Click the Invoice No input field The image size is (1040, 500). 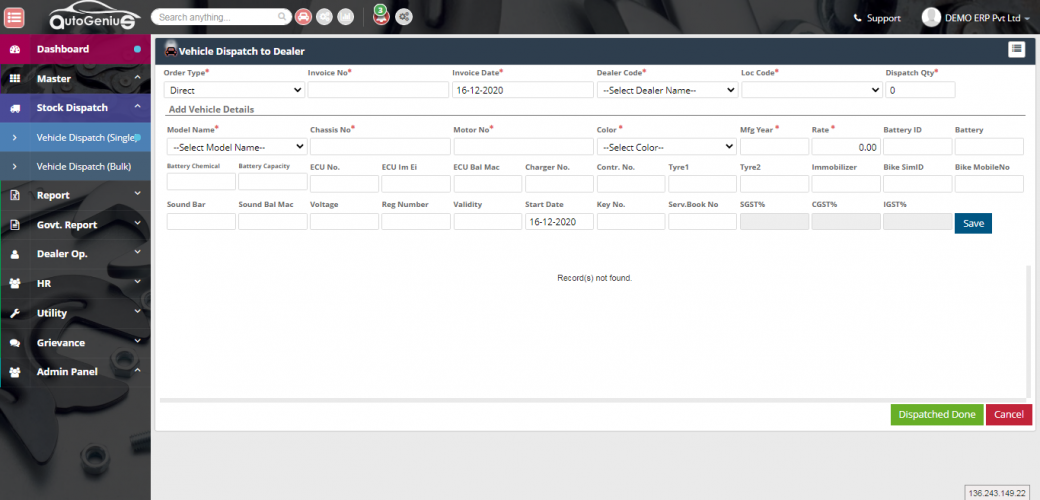pyautogui.click(x=379, y=90)
